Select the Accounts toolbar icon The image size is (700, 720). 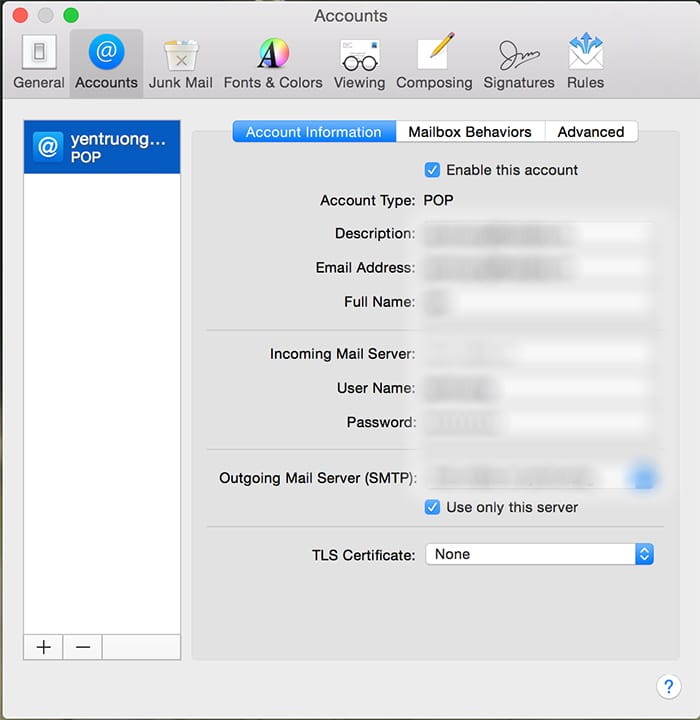point(106,62)
